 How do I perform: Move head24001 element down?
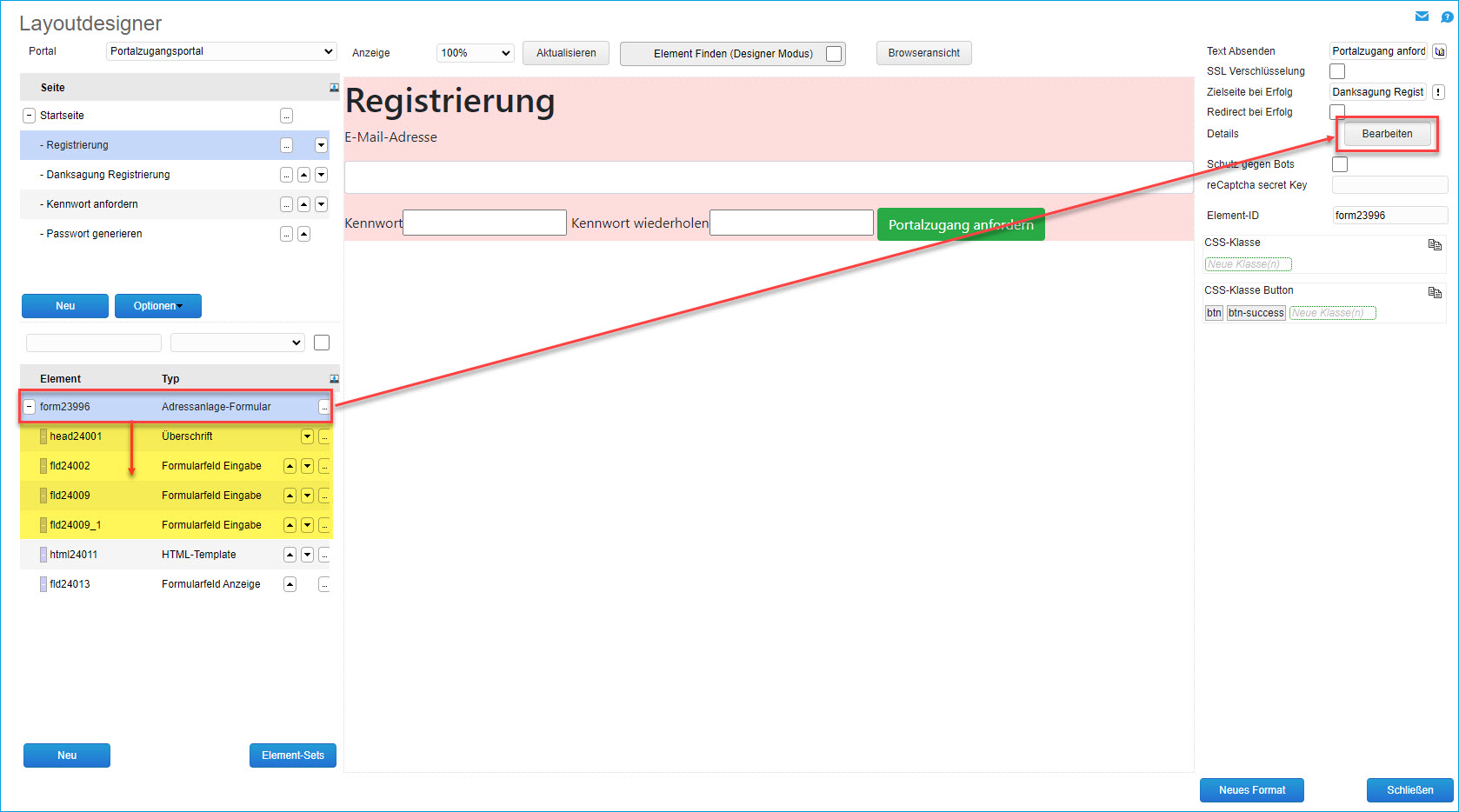click(x=307, y=436)
